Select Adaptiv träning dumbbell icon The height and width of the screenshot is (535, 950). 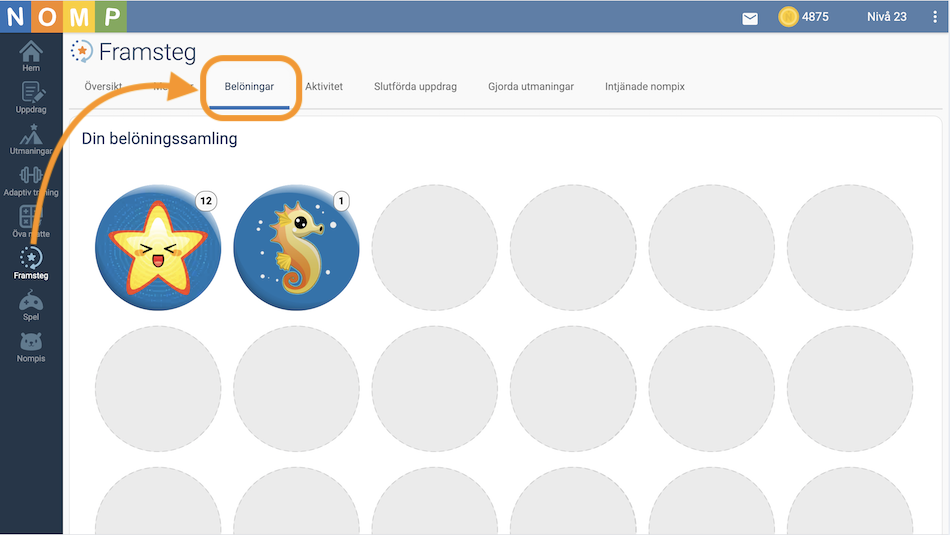tap(31, 180)
